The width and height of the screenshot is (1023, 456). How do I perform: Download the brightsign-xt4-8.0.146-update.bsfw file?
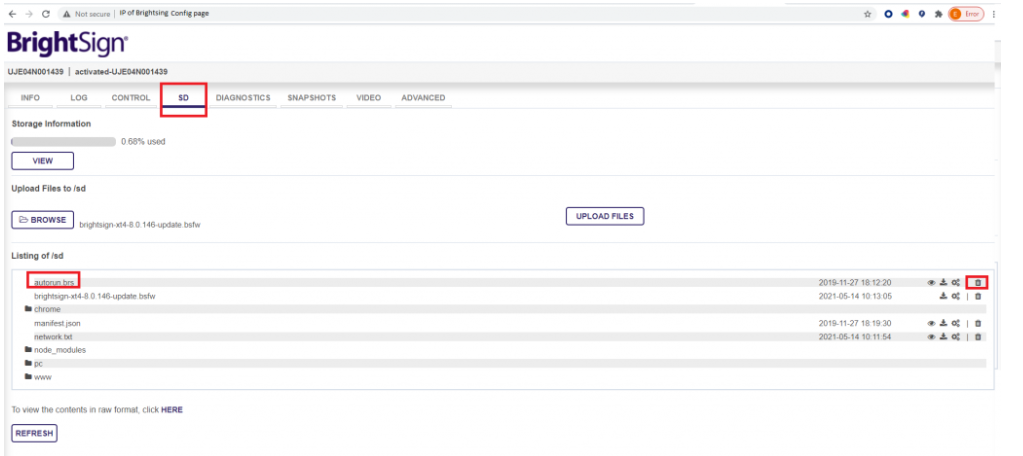pyautogui.click(x=943, y=296)
